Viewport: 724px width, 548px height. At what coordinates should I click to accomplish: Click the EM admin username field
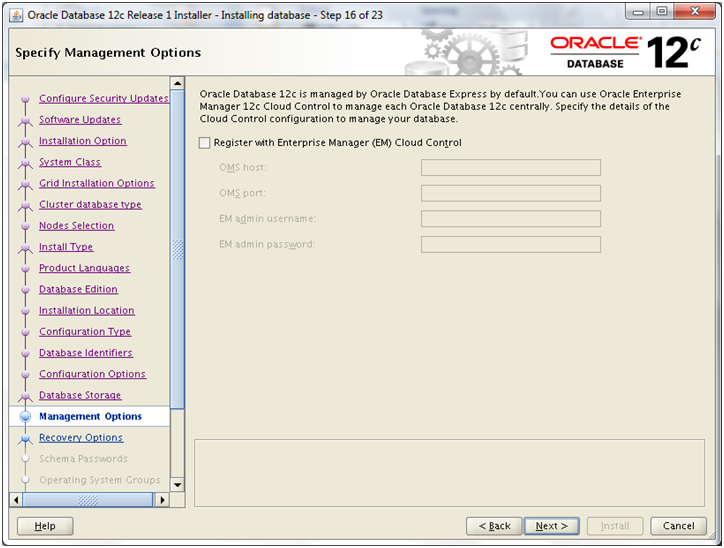[x=511, y=219]
